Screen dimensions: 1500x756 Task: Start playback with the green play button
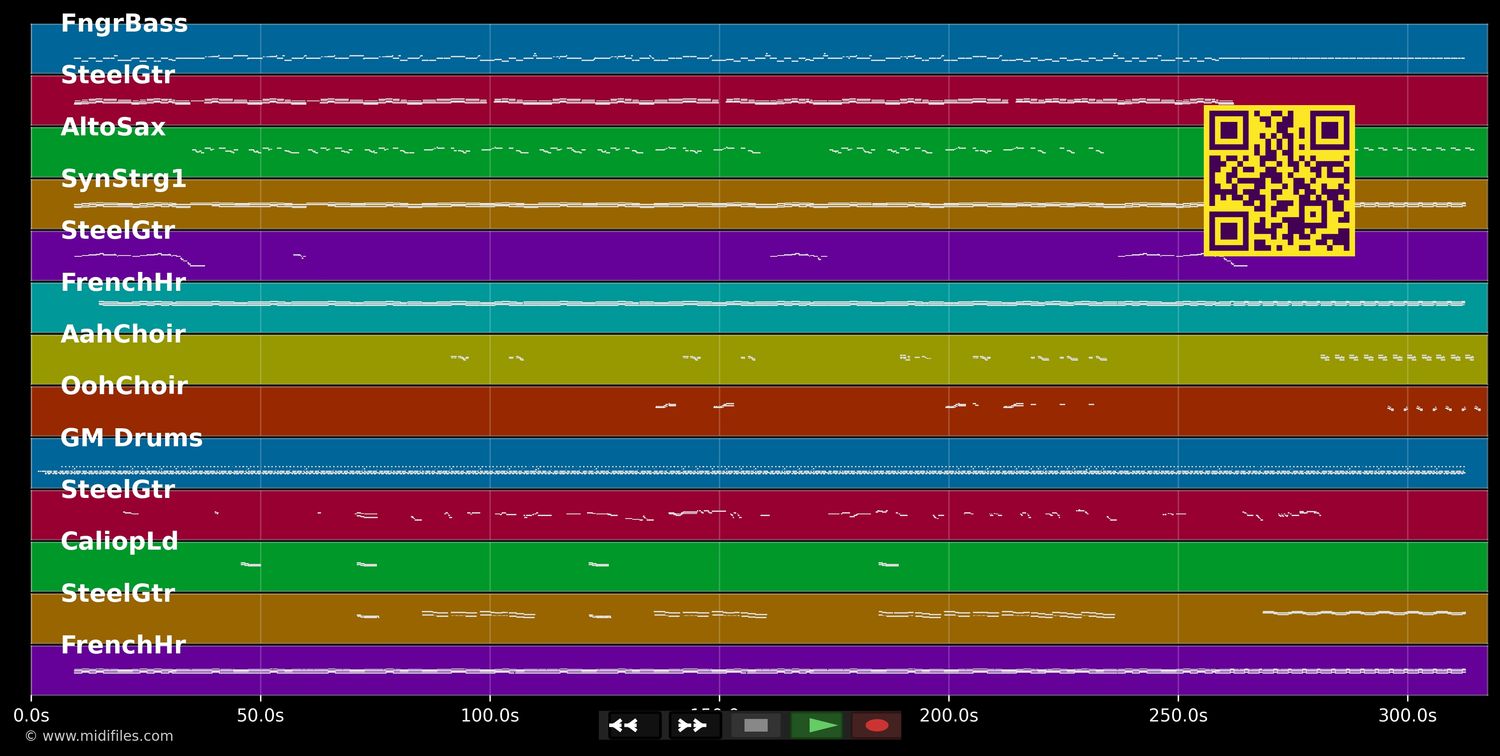point(823,725)
